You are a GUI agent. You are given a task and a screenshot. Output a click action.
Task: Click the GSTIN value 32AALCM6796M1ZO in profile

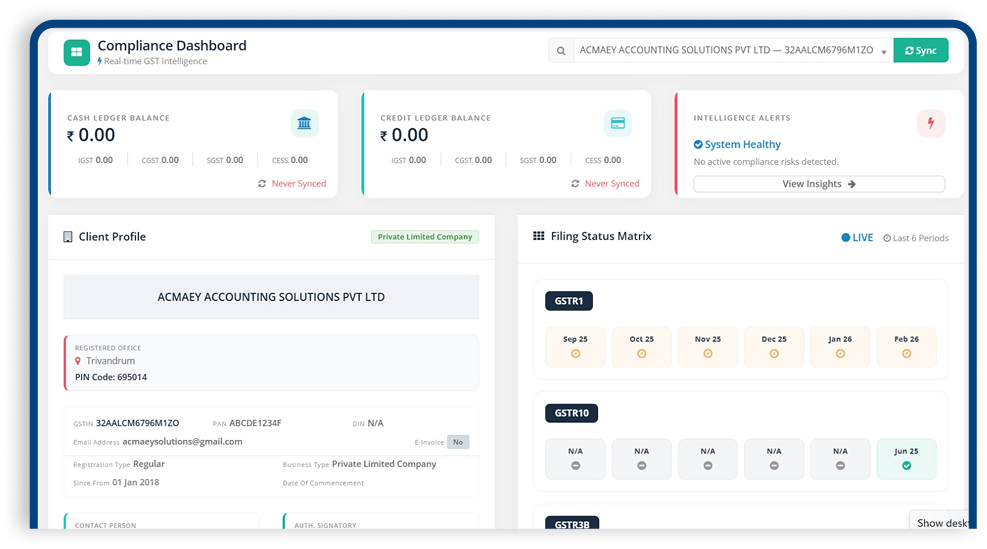(137, 423)
